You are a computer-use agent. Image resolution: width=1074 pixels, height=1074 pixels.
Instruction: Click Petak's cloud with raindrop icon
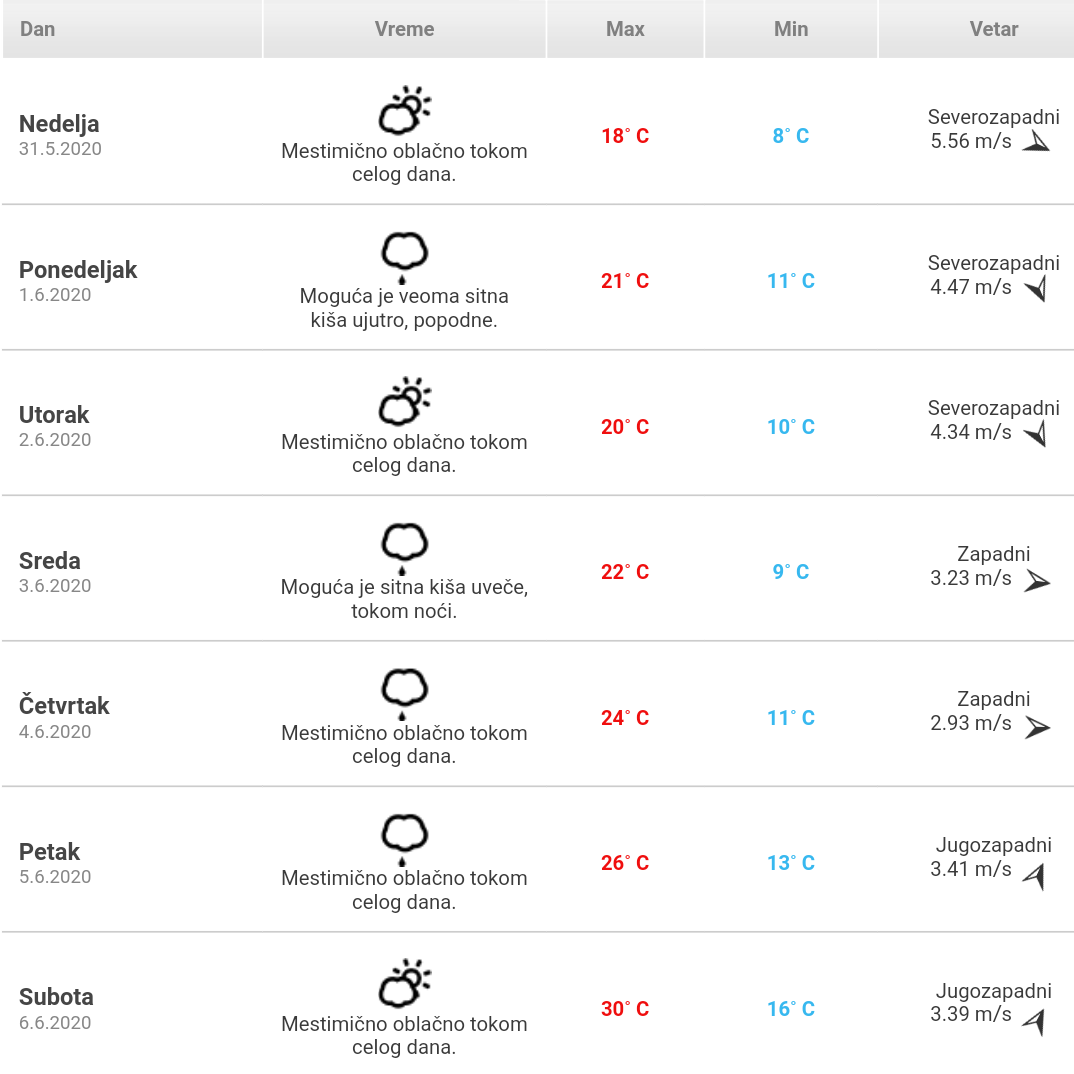coord(404,838)
